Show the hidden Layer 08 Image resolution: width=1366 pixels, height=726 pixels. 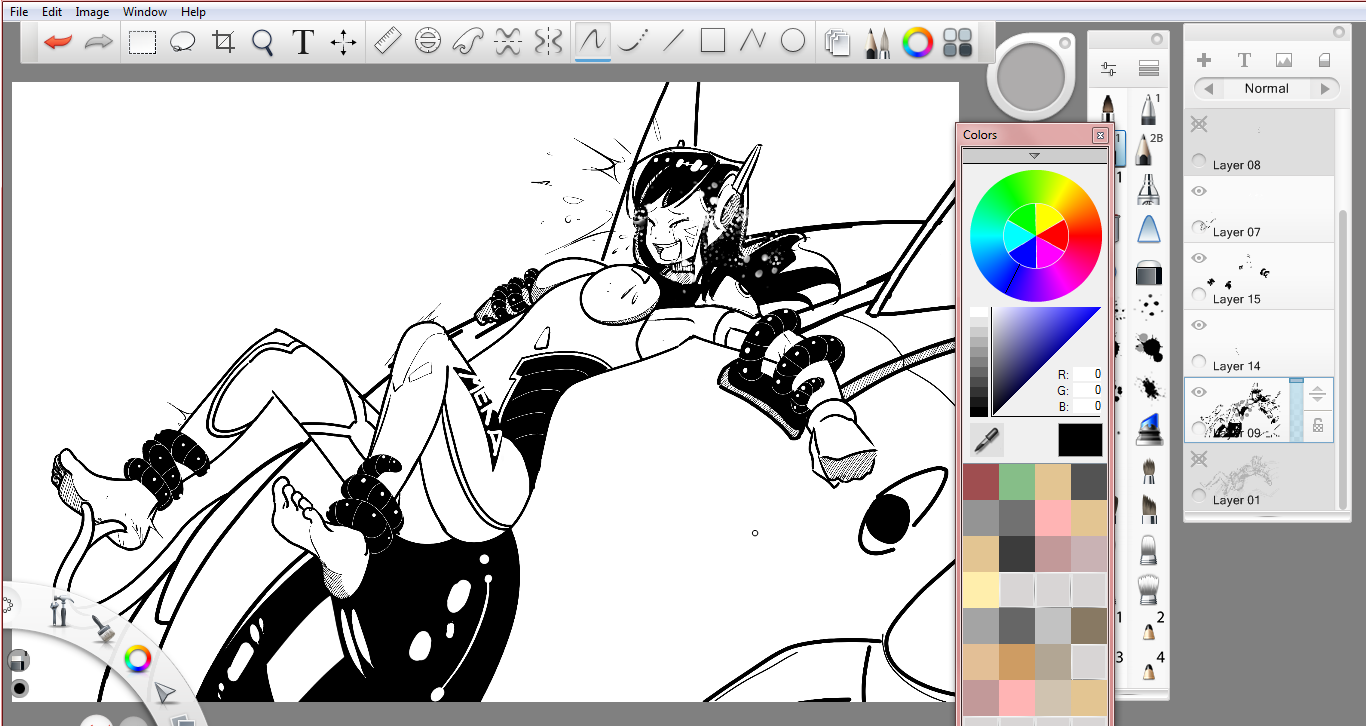click(1199, 124)
